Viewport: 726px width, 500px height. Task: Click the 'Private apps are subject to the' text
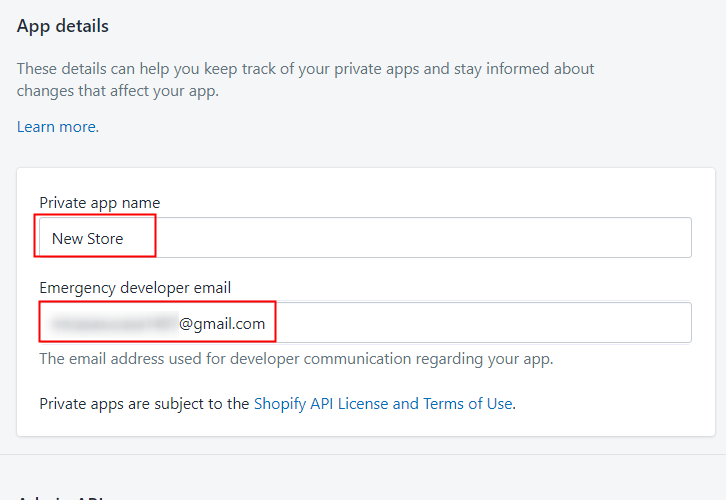144,404
